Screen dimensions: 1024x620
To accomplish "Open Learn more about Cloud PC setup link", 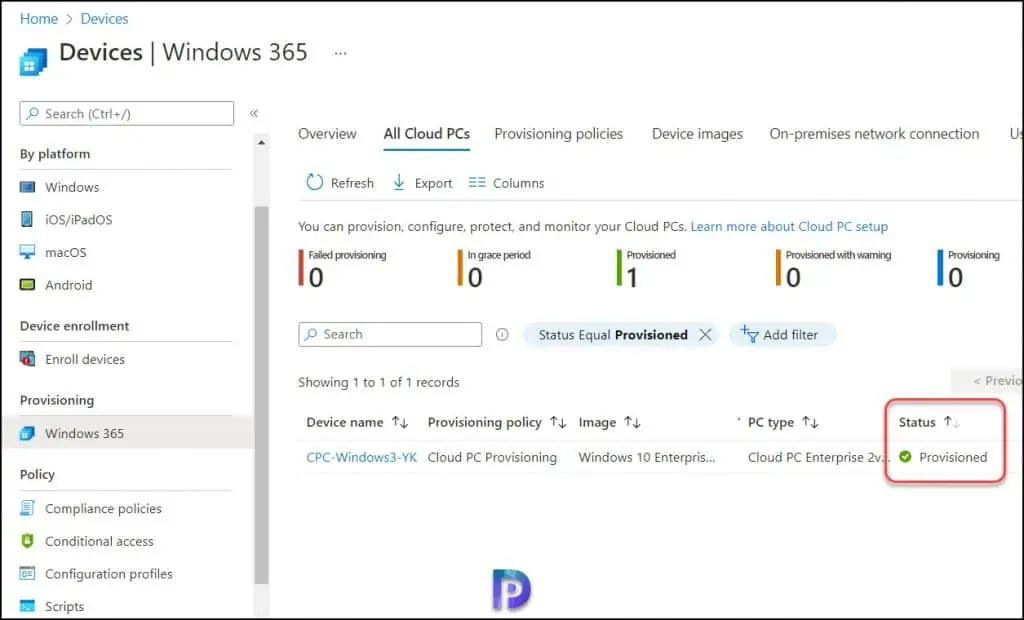I will tap(789, 227).
